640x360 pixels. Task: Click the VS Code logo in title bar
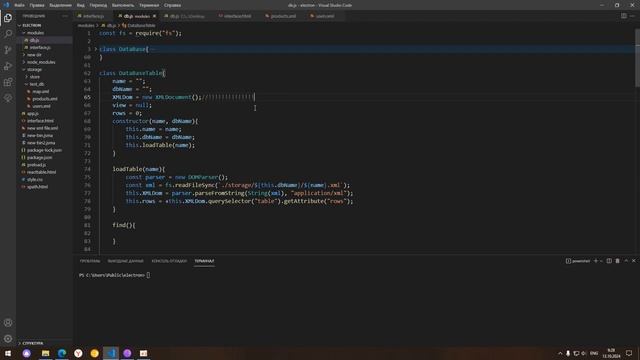[x=6, y=5]
